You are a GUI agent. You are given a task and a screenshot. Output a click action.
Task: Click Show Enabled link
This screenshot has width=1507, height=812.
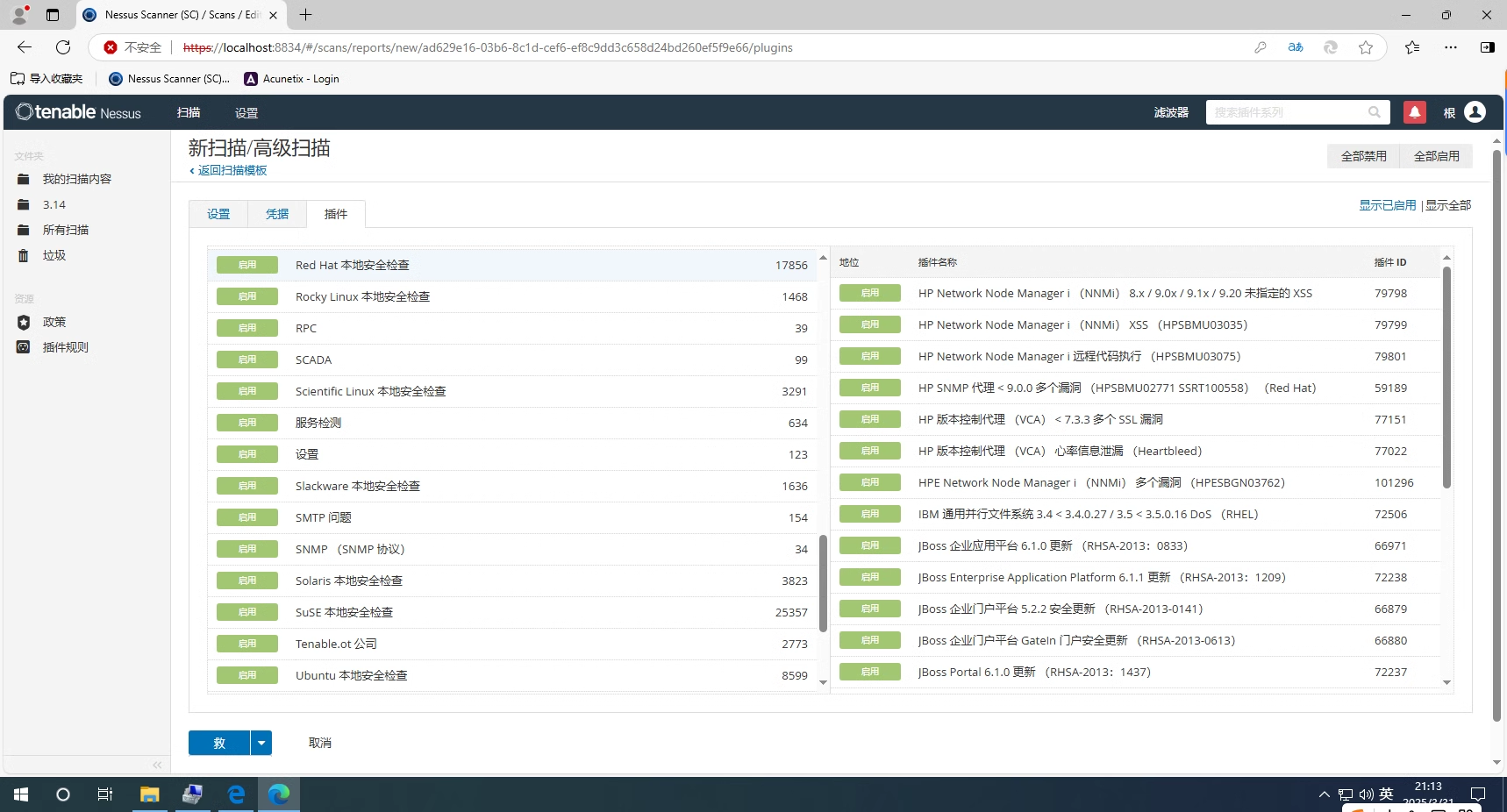[1388, 205]
